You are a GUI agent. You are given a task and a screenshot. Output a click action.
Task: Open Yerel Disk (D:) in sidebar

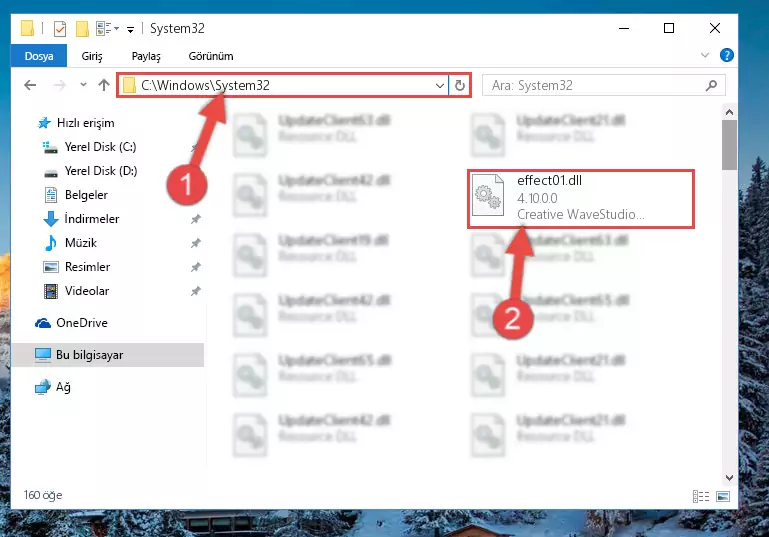(101, 171)
